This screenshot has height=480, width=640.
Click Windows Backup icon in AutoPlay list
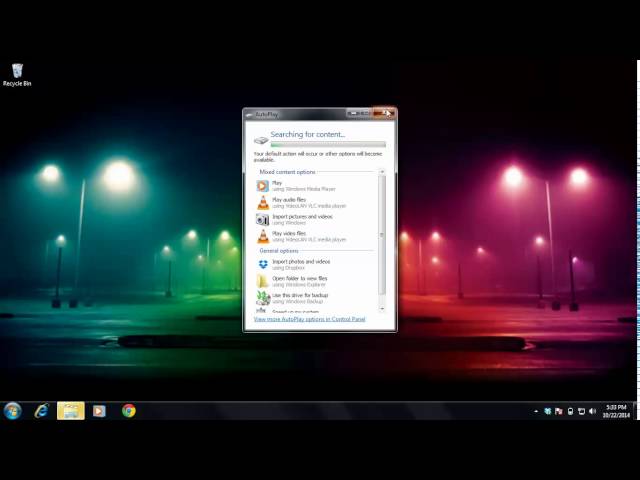263,298
